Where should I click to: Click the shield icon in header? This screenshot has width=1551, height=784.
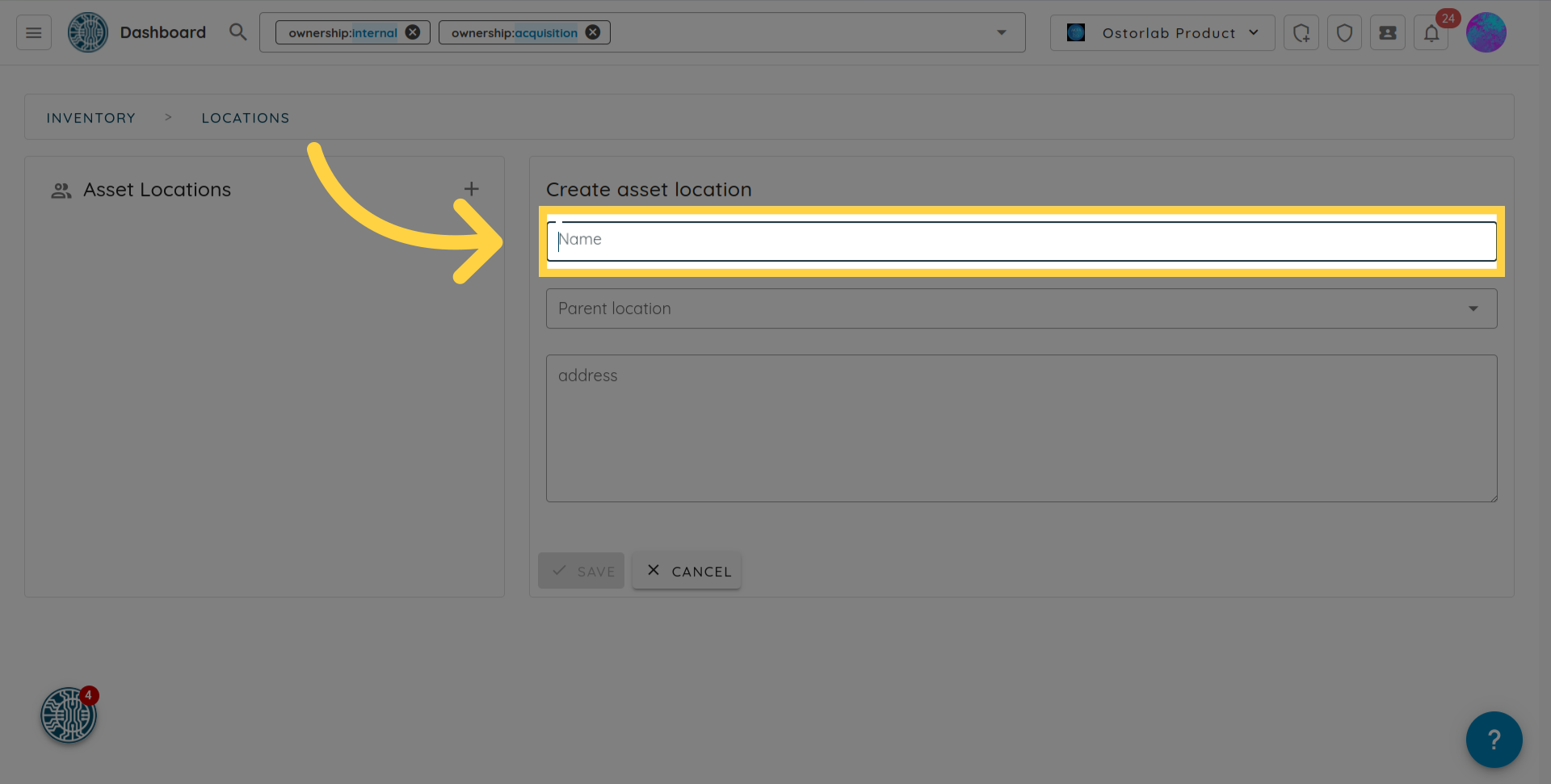[x=1344, y=33]
